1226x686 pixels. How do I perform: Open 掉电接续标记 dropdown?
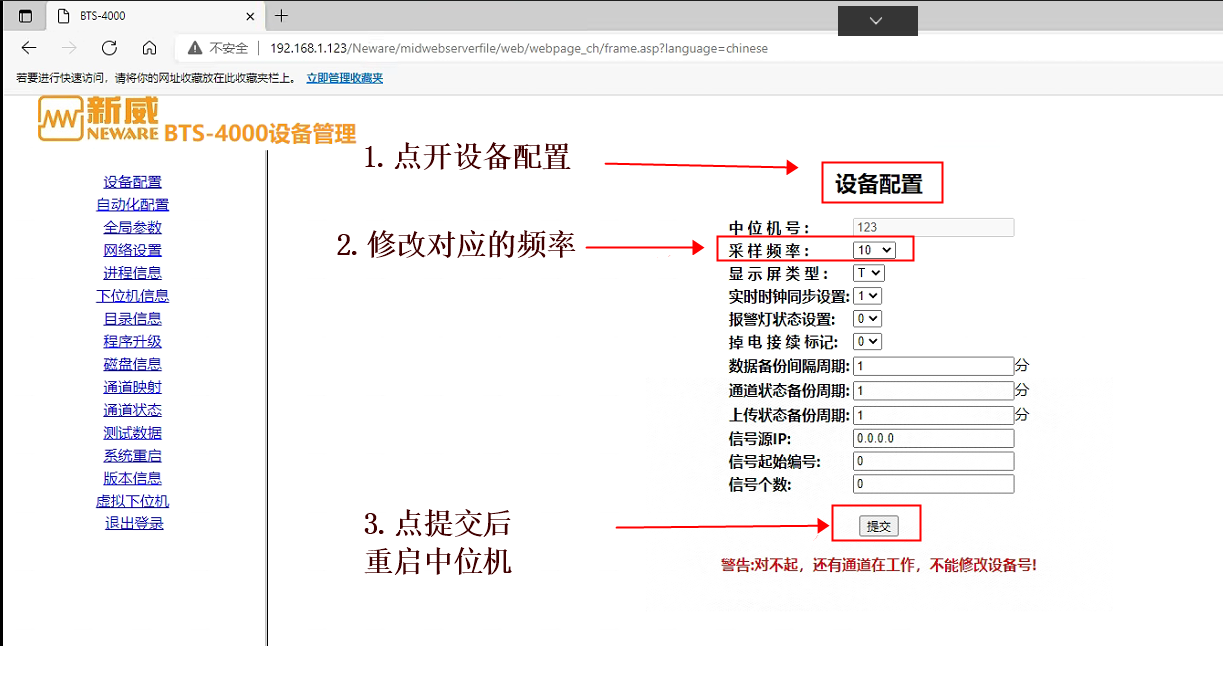867,342
